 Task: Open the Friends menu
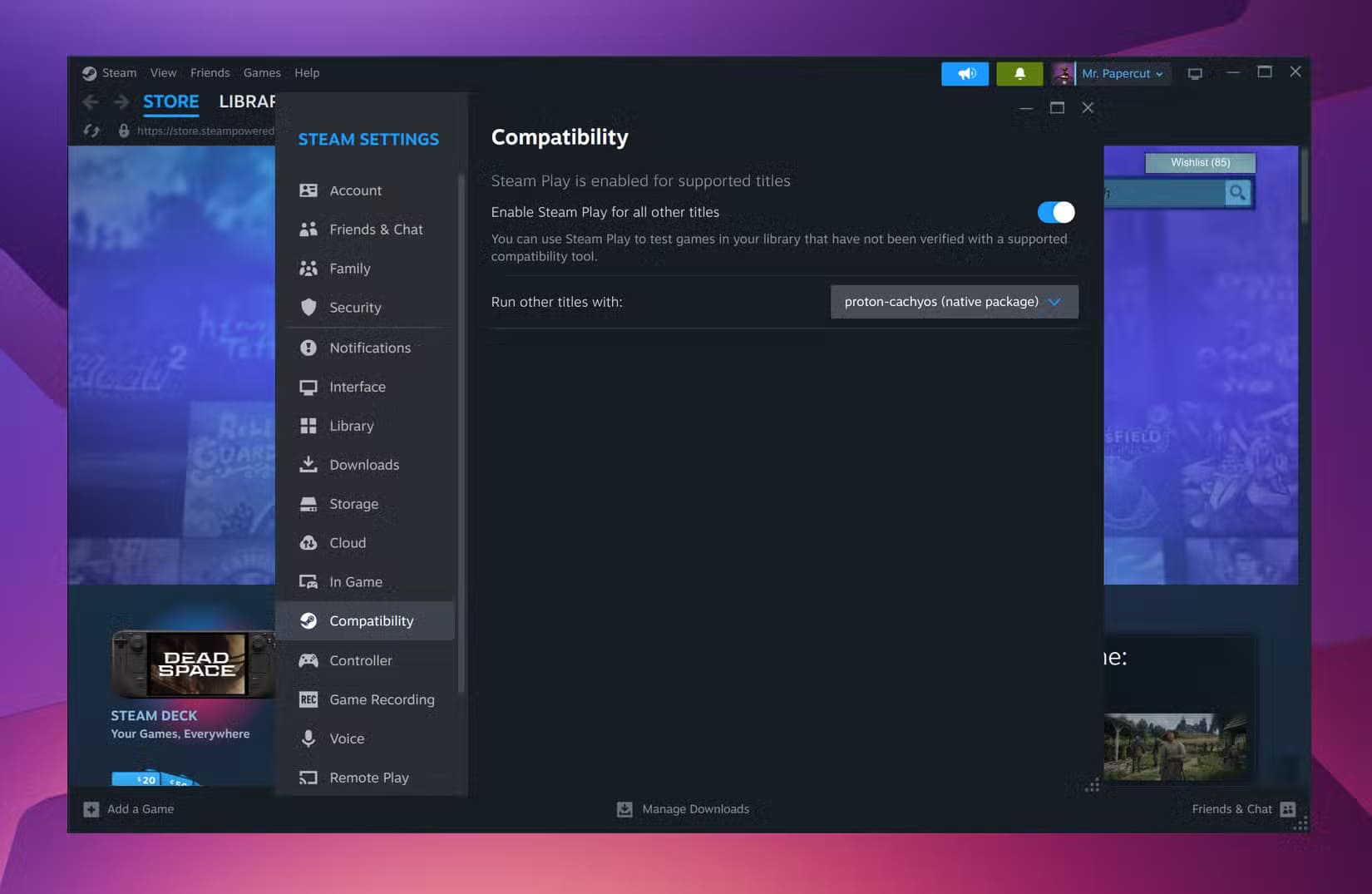pyautogui.click(x=210, y=73)
